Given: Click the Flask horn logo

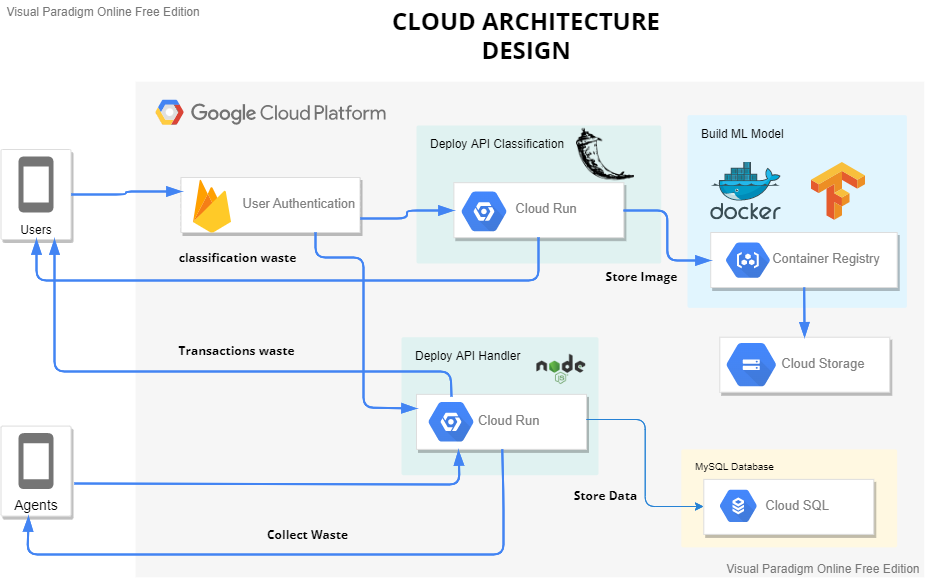Looking at the screenshot, I should point(603,154).
